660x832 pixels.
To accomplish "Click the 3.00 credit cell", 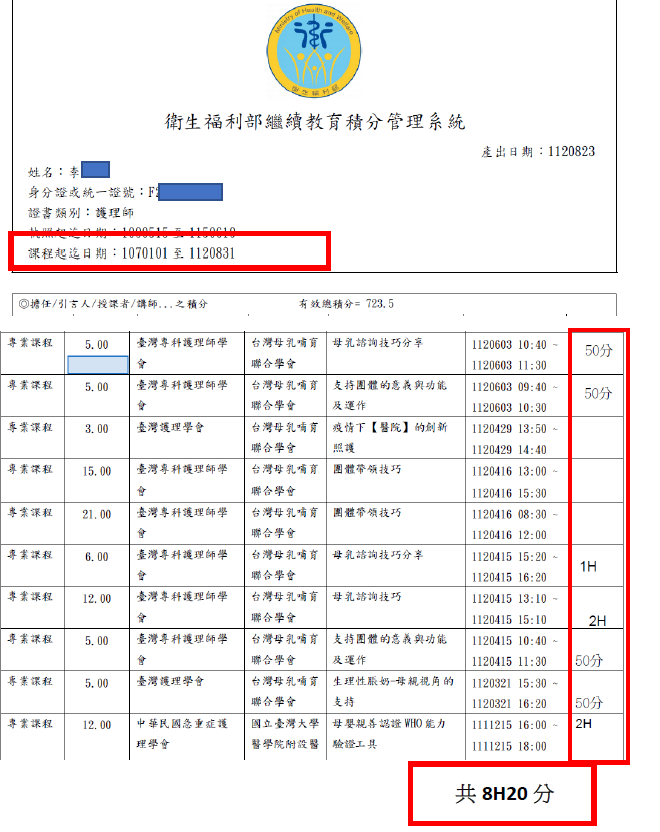I will click(x=97, y=427).
